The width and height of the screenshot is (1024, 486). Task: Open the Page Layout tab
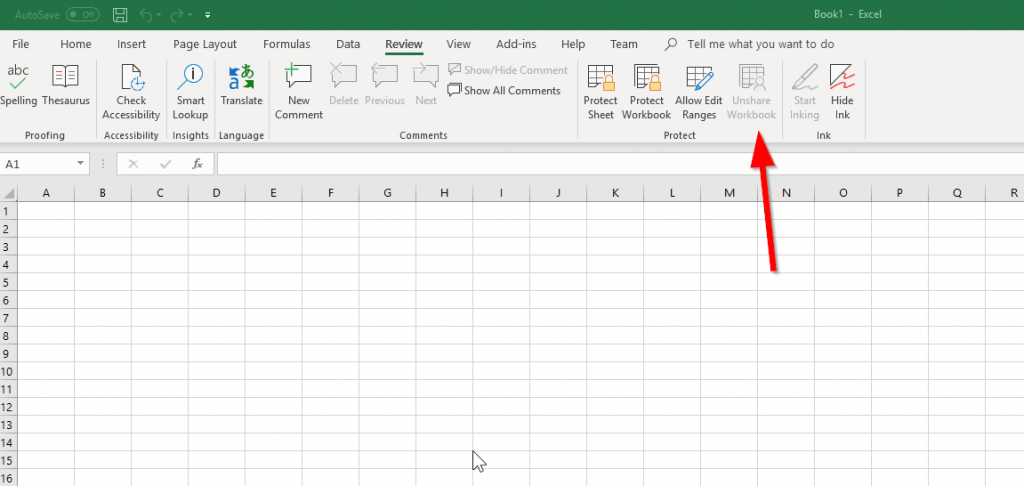(x=205, y=44)
